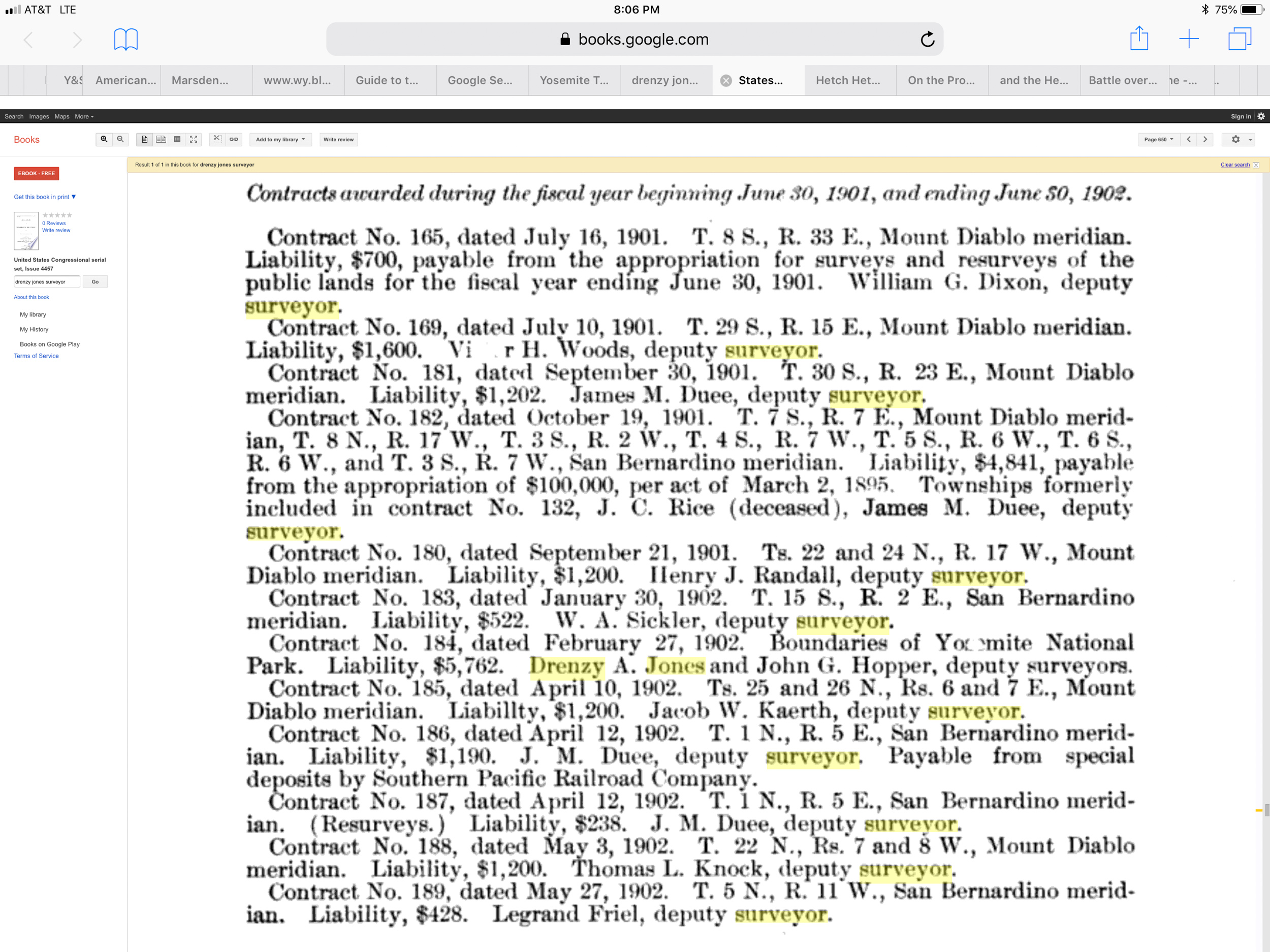
Task: Click the star rating row
Action: (57, 215)
